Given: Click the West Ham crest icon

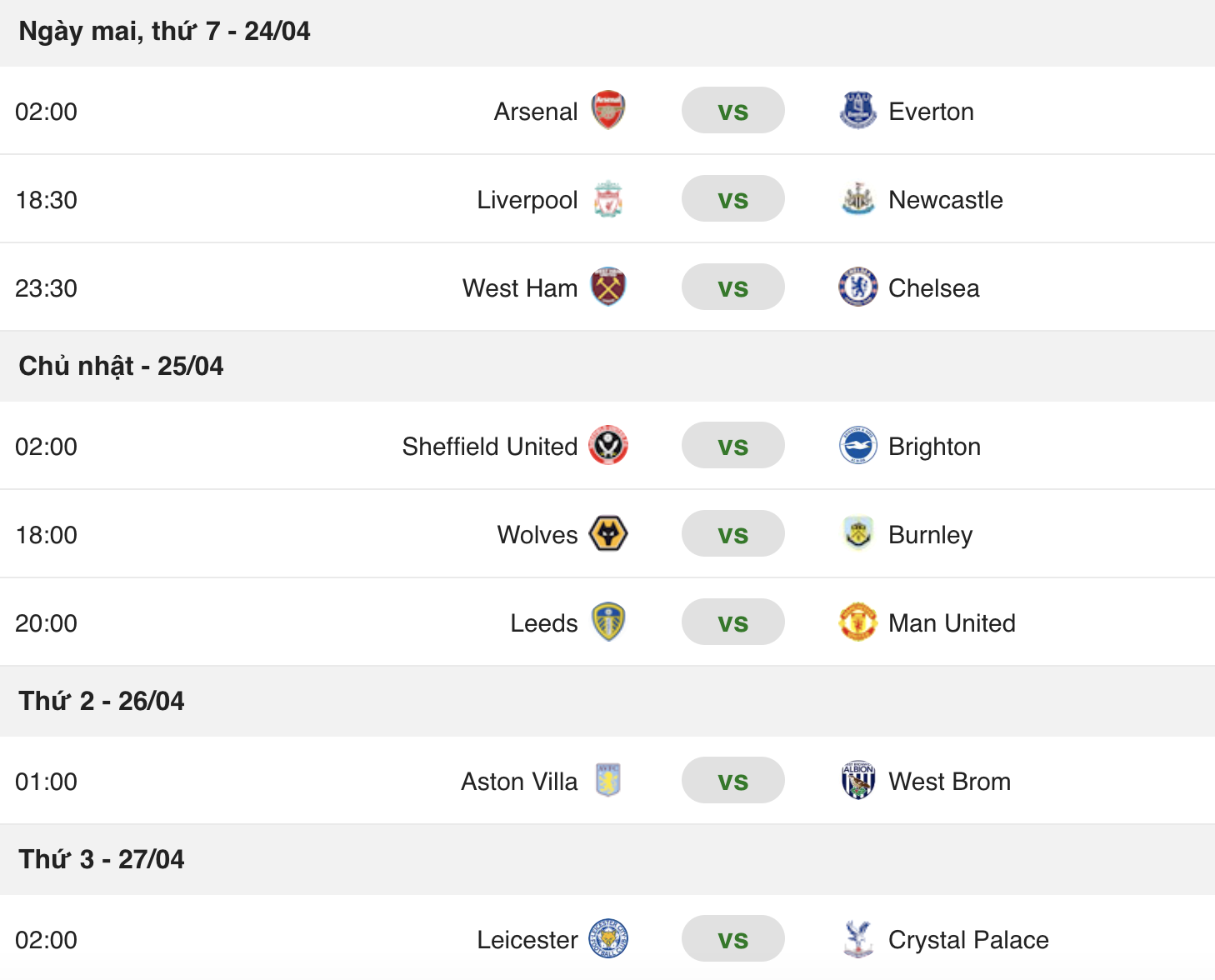Looking at the screenshot, I should click(608, 287).
